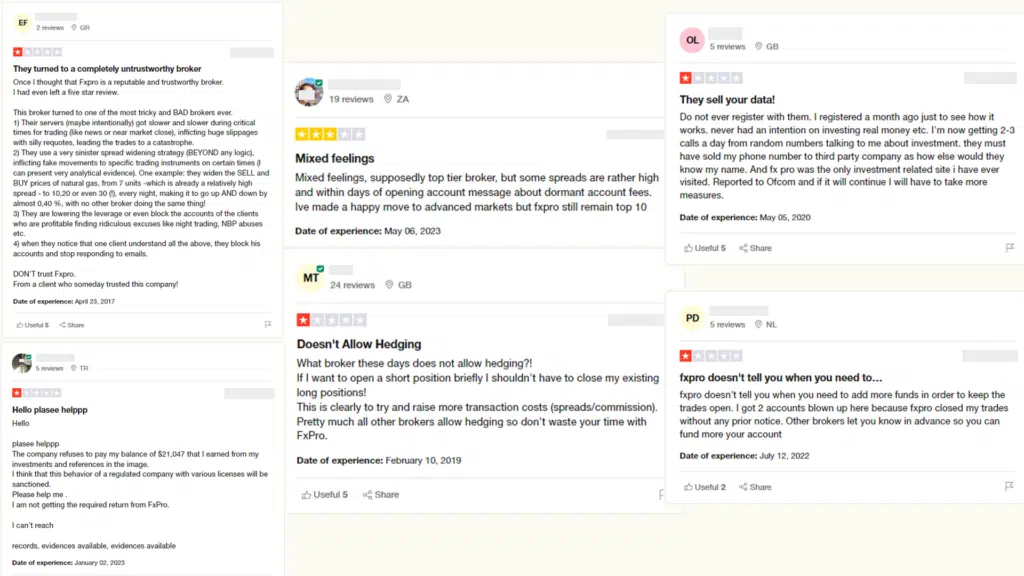
Task: Flag the "They sell your data!" review
Action: coord(1009,247)
